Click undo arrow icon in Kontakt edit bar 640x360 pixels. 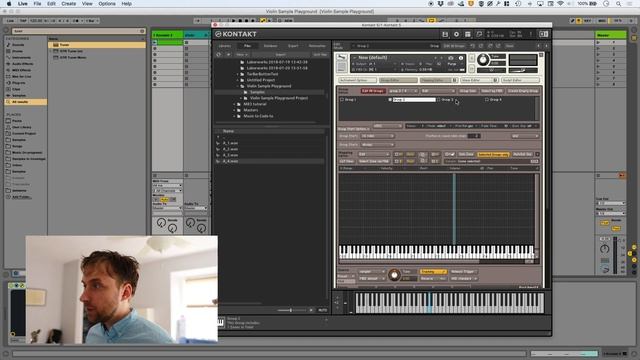click(x=473, y=46)
